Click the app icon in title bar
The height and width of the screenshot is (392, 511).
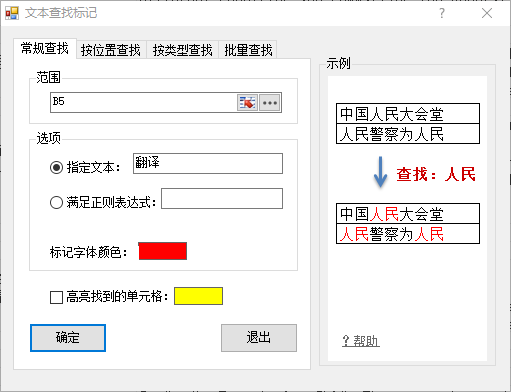12,13
